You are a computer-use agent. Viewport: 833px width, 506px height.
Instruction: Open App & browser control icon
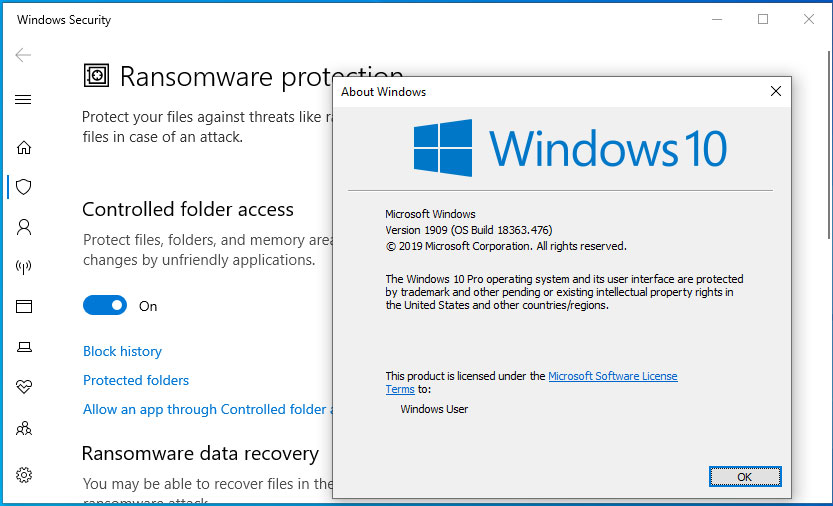[x=24, y=306]
